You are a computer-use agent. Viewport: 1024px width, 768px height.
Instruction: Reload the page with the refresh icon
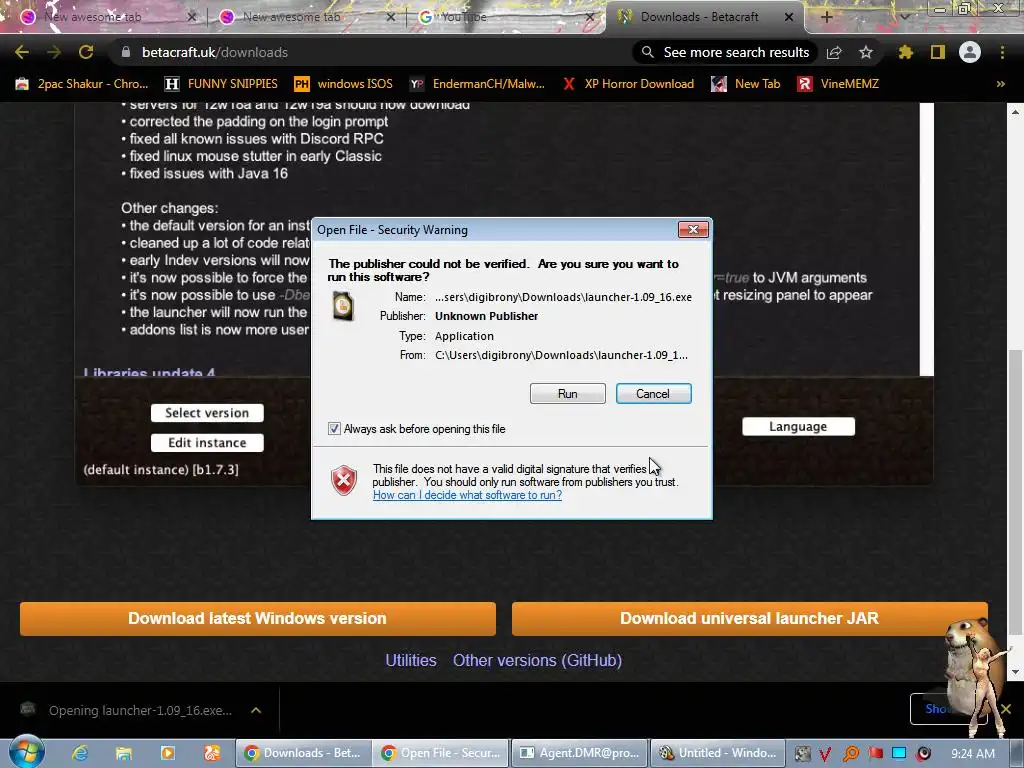click(86, 52)
